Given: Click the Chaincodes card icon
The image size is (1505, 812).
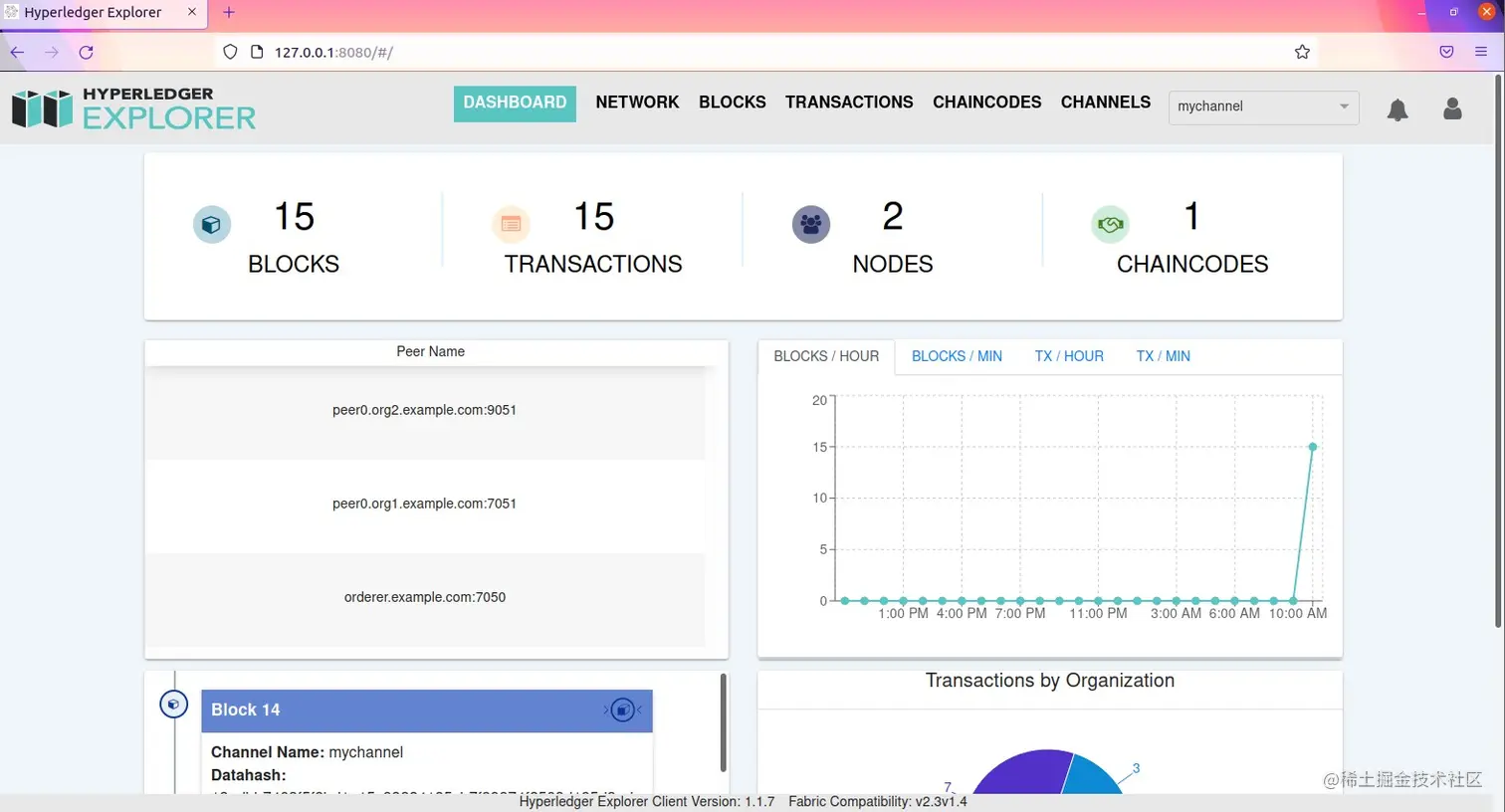Looking at the screenshot, I should coord(1111,224).
